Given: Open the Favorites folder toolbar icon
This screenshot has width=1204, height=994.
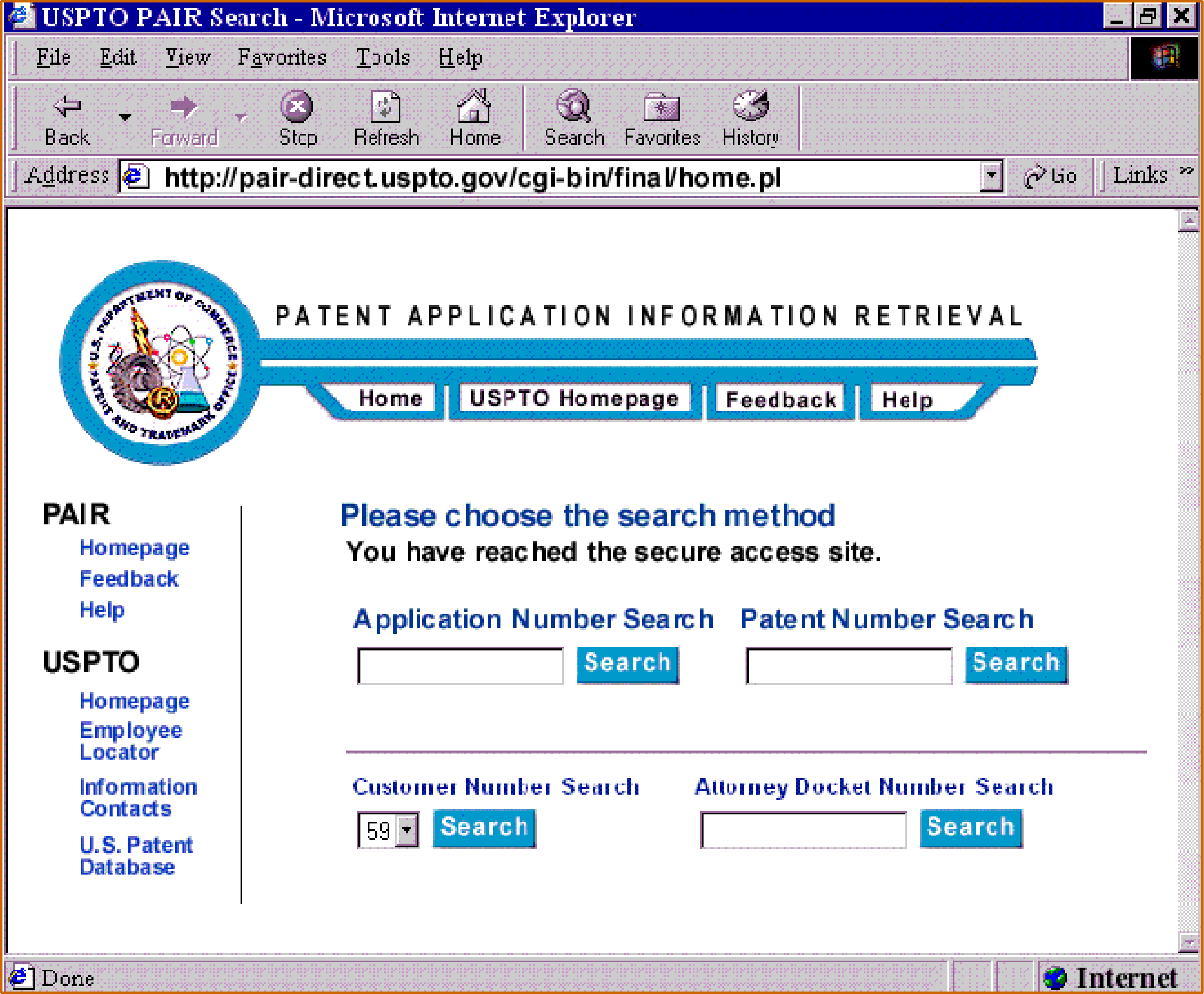Looking at the screenshot, I should click(x=662, y=107).
